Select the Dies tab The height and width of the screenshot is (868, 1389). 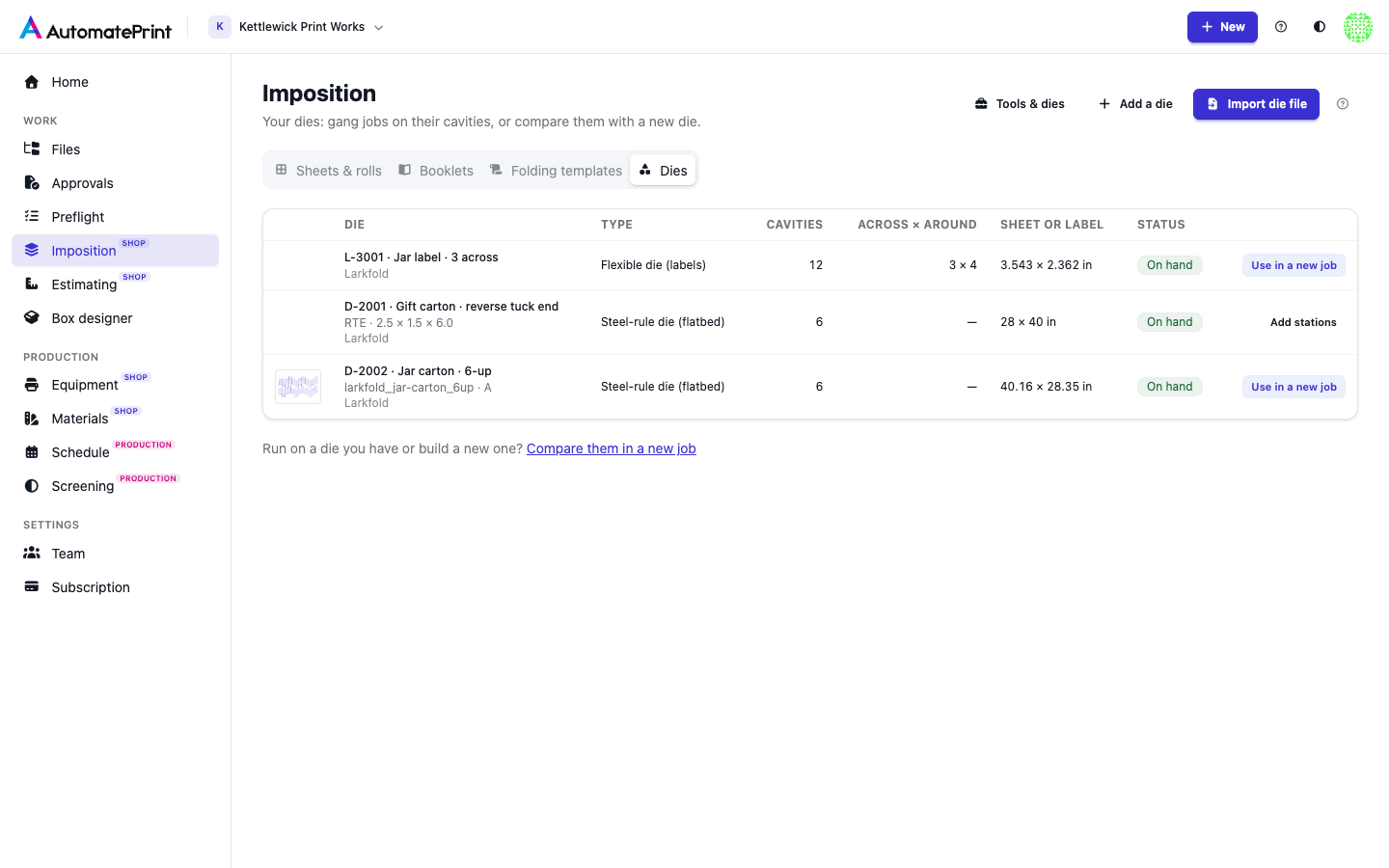(x=664, y=171)
